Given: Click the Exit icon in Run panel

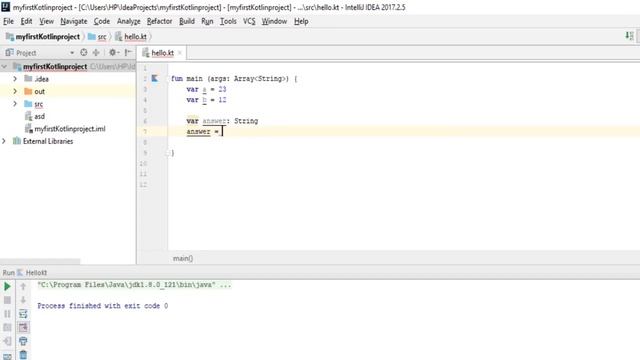Looking at the screenshot, I should [x=7, y=341].
